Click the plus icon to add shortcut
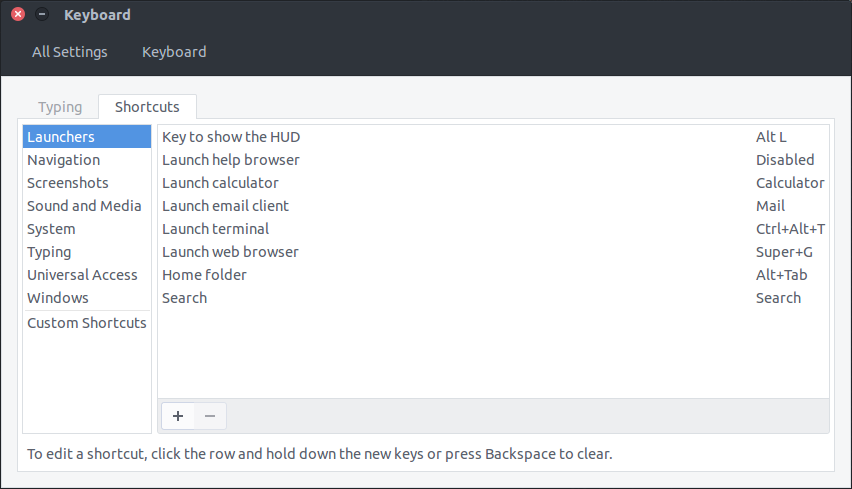 [178, 416]
